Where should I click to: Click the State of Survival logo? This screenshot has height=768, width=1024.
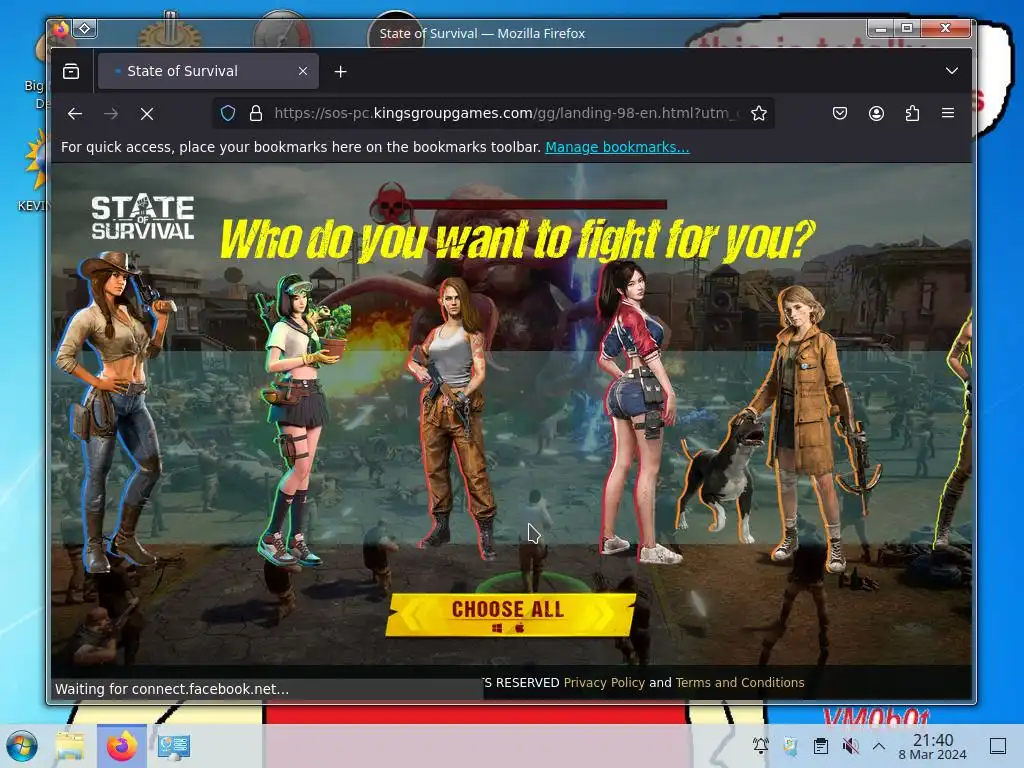tap(142, 217)
